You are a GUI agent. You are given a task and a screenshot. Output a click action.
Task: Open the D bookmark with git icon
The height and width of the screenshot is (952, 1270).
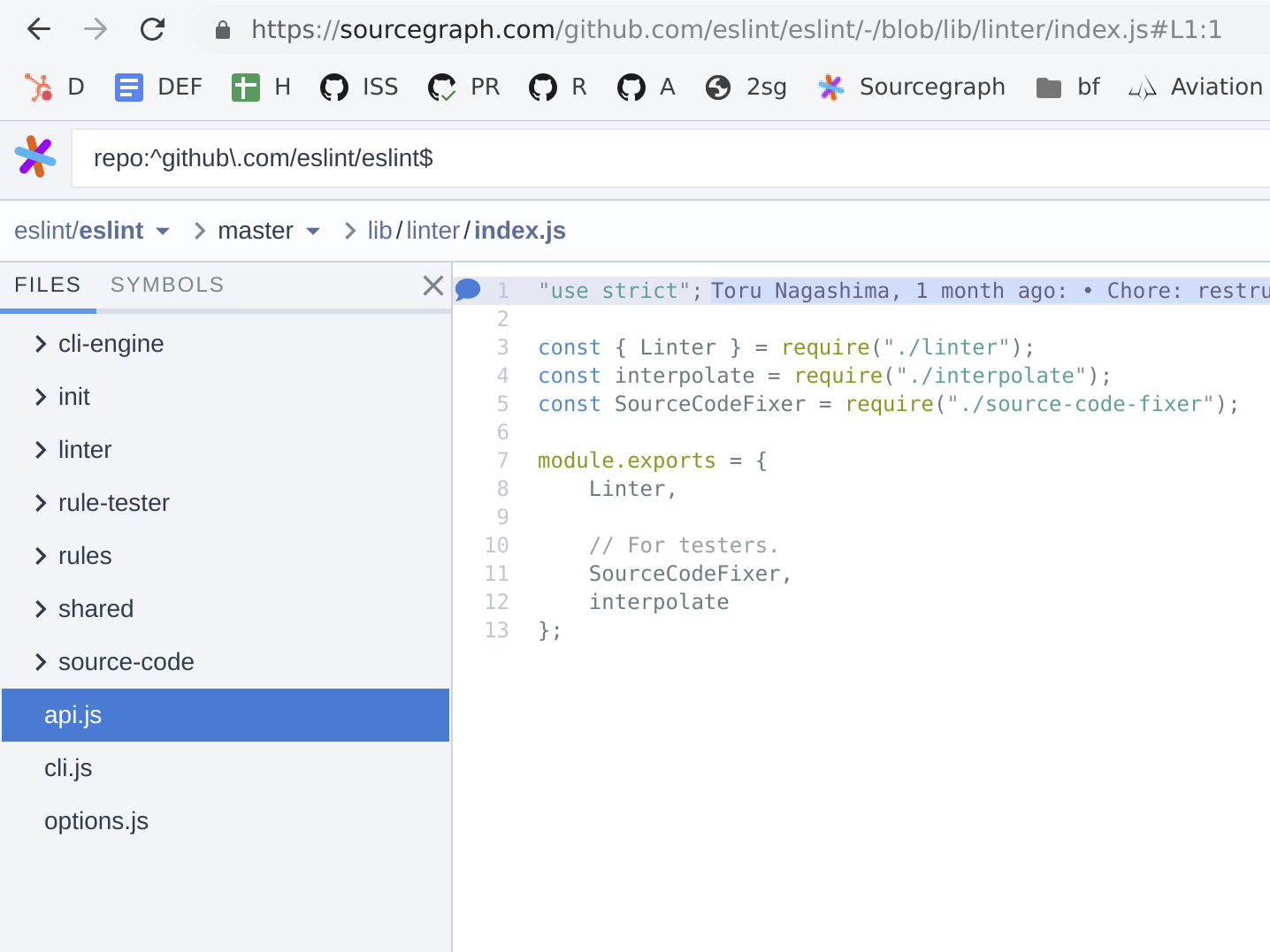pos(54,87)
